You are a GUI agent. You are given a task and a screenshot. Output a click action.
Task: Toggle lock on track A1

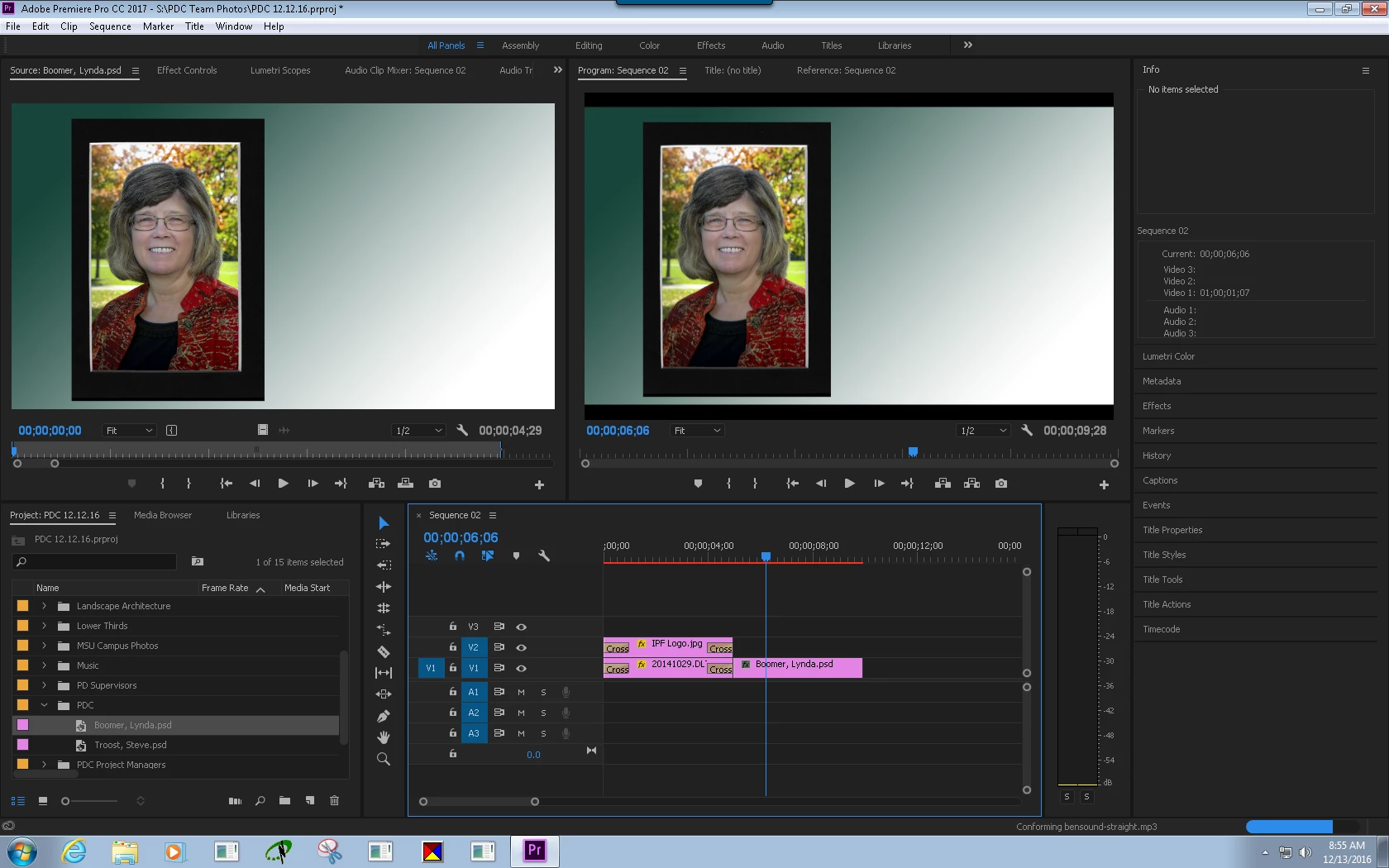tap(453, 691)
